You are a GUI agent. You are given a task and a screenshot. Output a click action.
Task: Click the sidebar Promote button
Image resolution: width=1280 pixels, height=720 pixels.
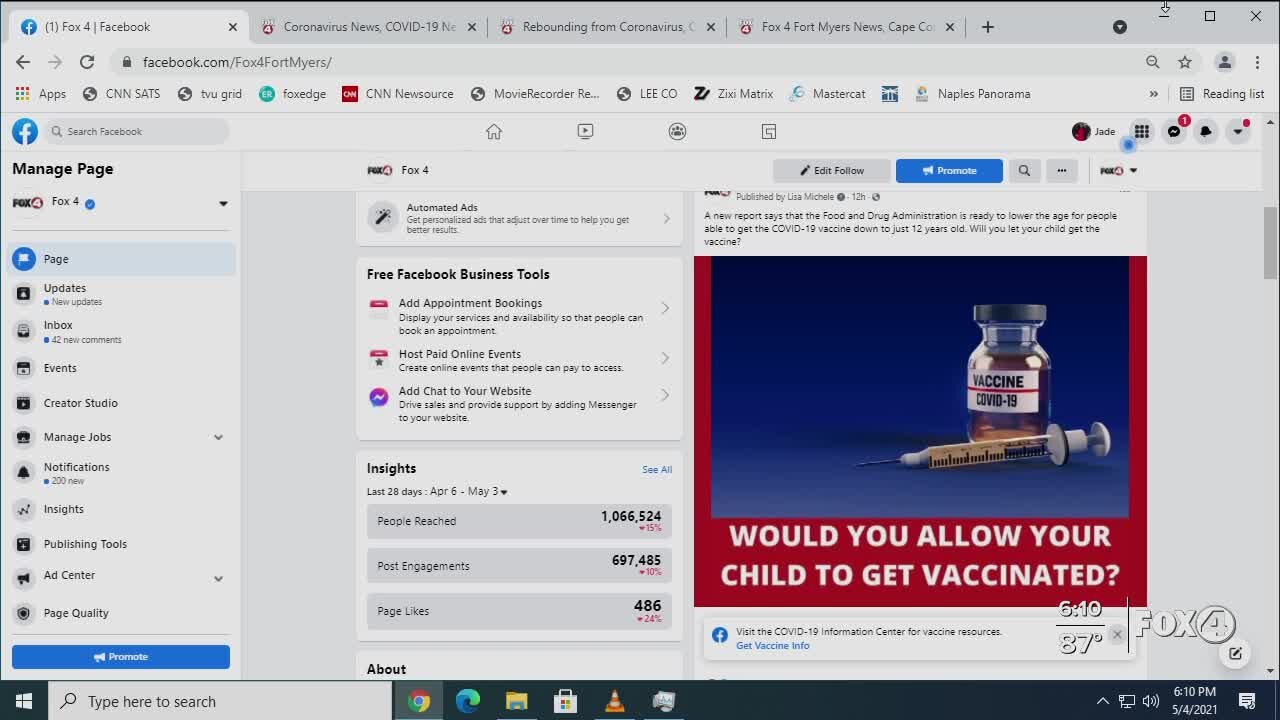pyautogui.click(x=121, y=656)
